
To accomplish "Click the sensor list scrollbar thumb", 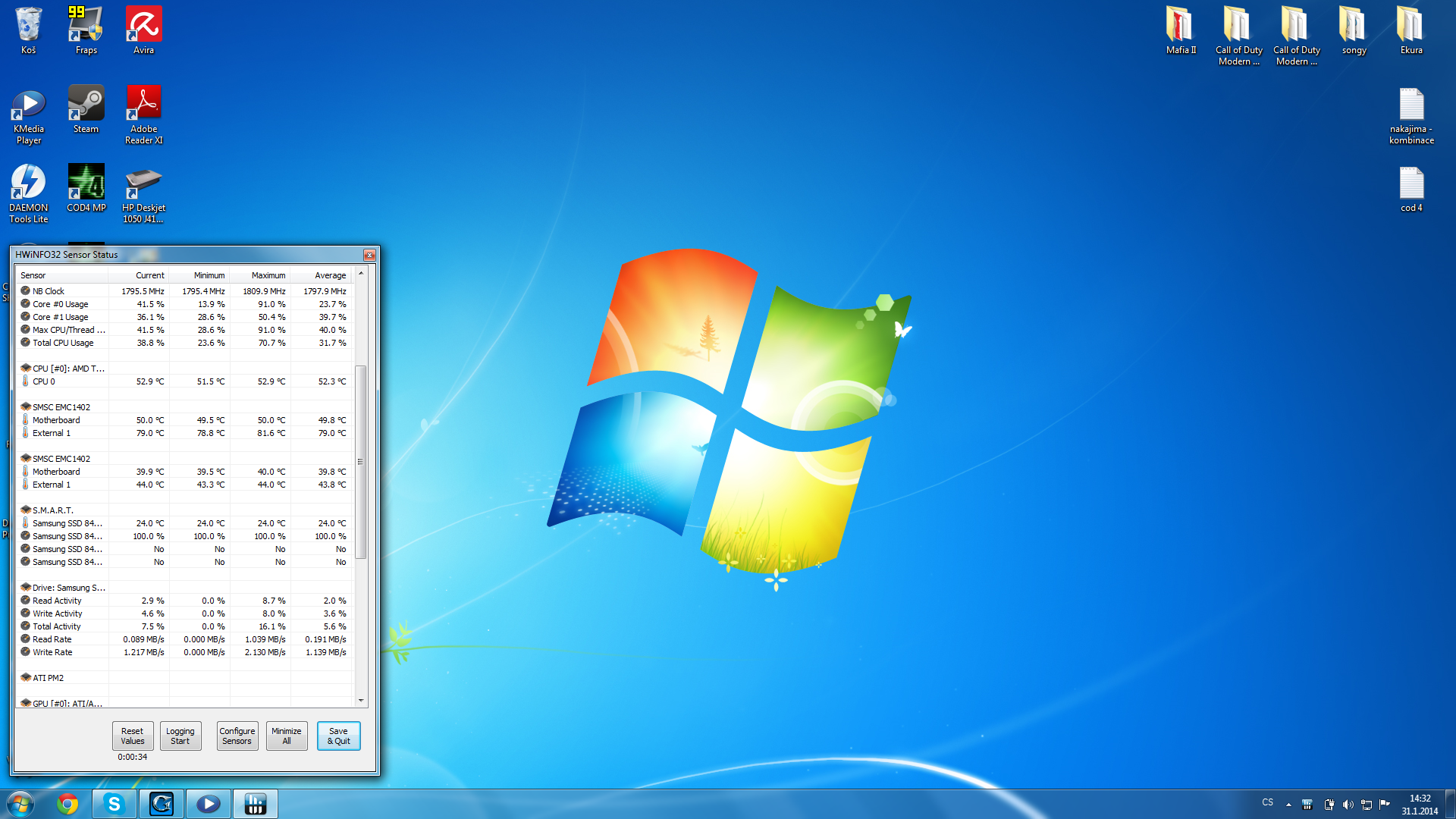I will (x=361, y=462).
